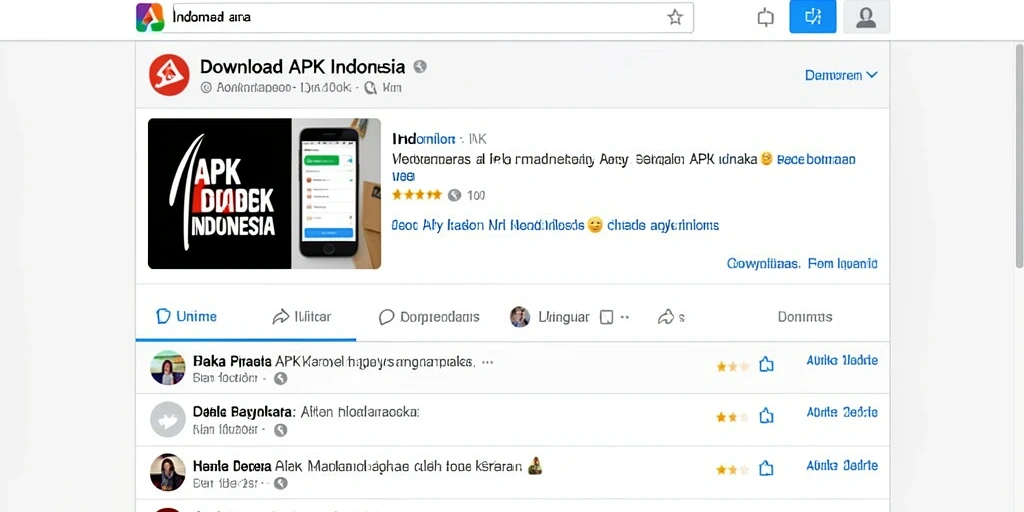Click the blue highlighted toolbar button
1024x512 pixels.
click(x=812, y=17)
